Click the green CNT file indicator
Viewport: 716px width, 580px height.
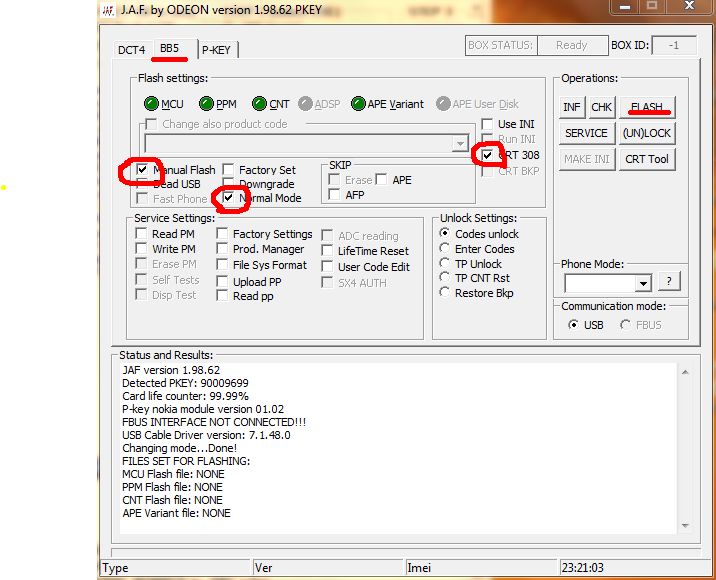(259, 104)
